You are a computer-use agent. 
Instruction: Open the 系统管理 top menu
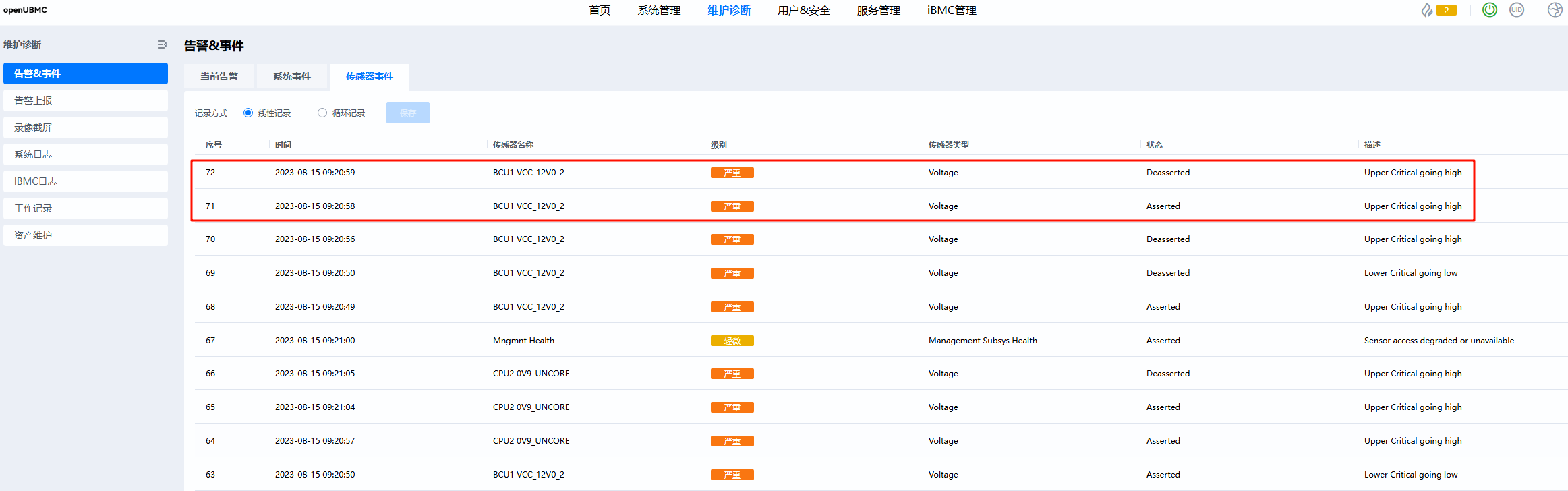point(659,10)
